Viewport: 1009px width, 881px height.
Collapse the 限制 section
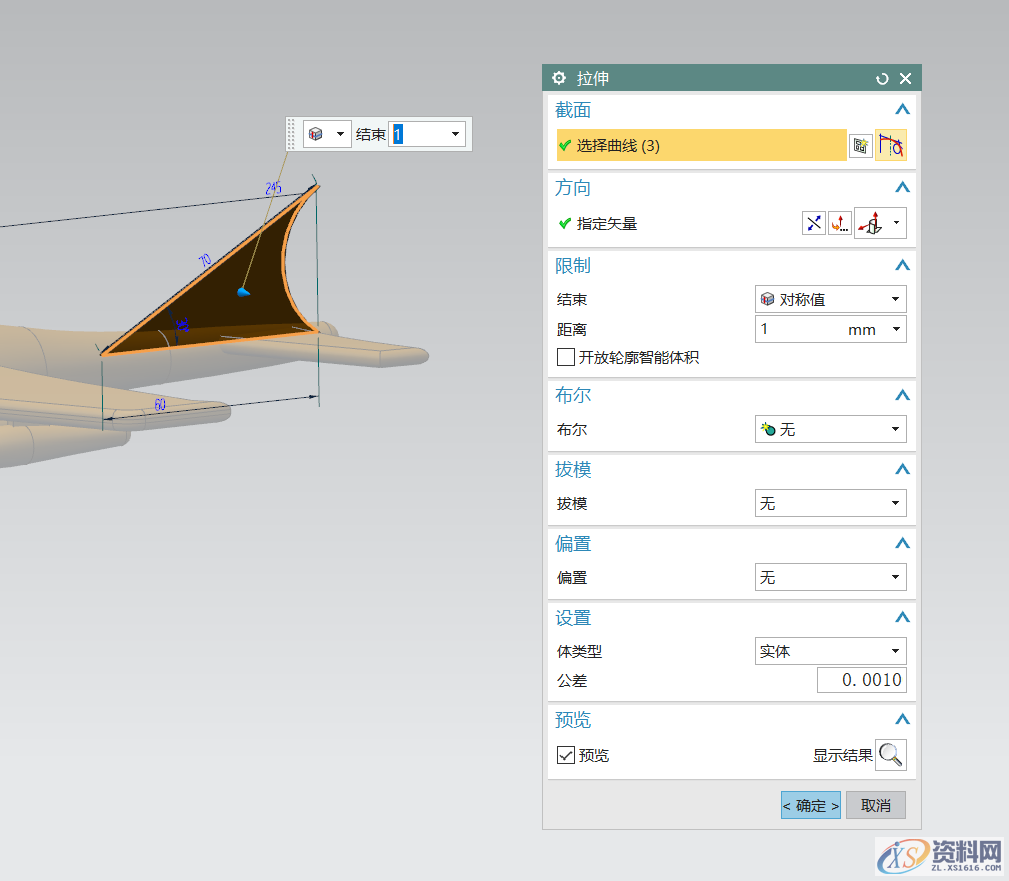902,265
